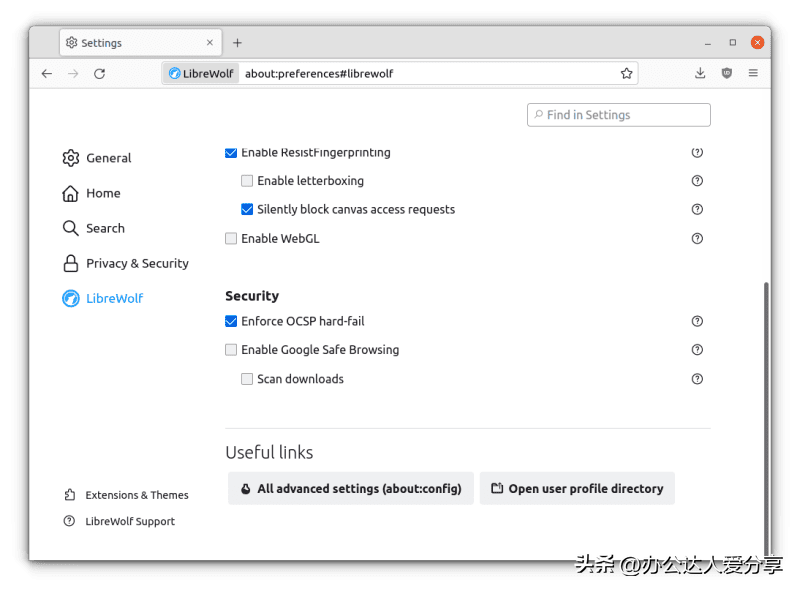Bookmark this page with the star icon
800x591 pixels.
coord(626,73)
